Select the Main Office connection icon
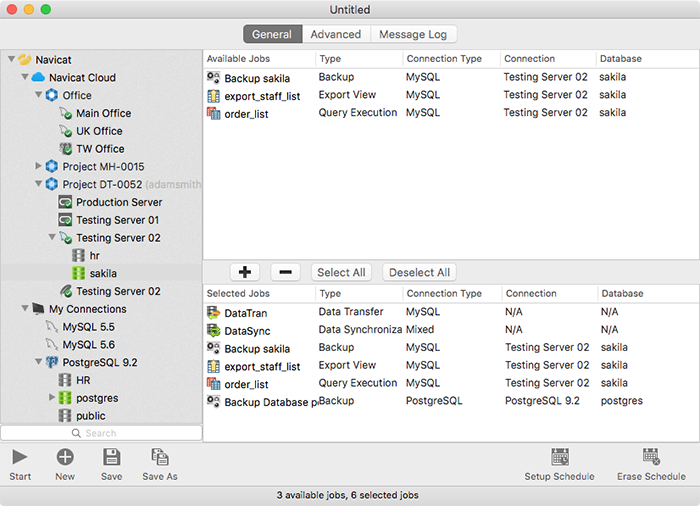 point(66,113)
